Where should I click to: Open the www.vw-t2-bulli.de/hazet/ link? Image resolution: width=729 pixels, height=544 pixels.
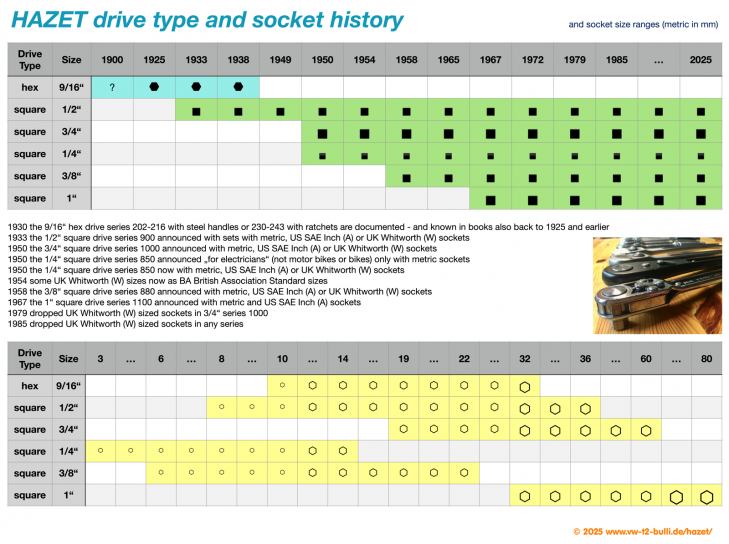coord(651,531)
